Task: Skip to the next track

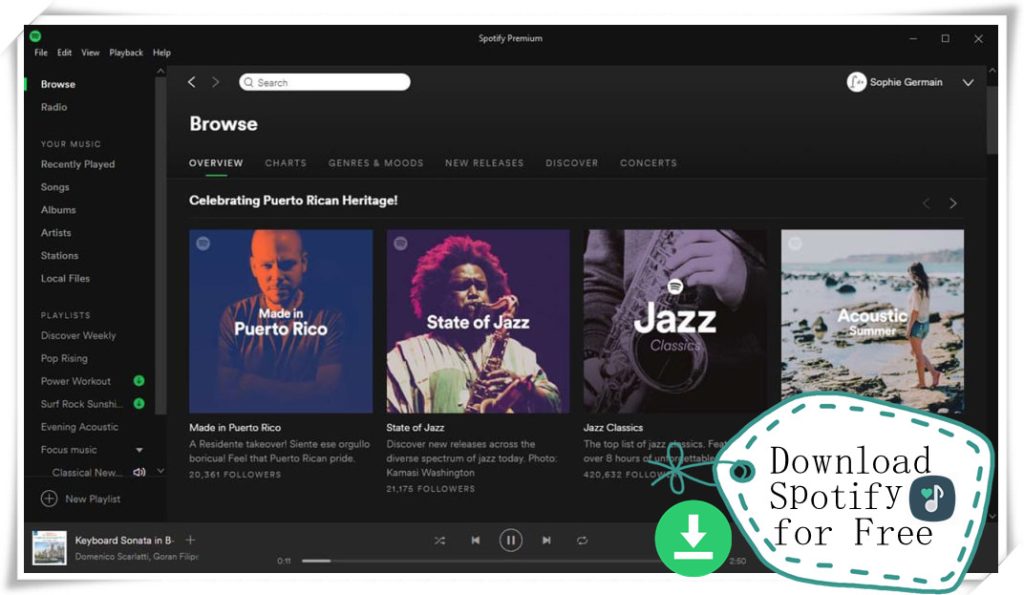Action: [546, 540]
